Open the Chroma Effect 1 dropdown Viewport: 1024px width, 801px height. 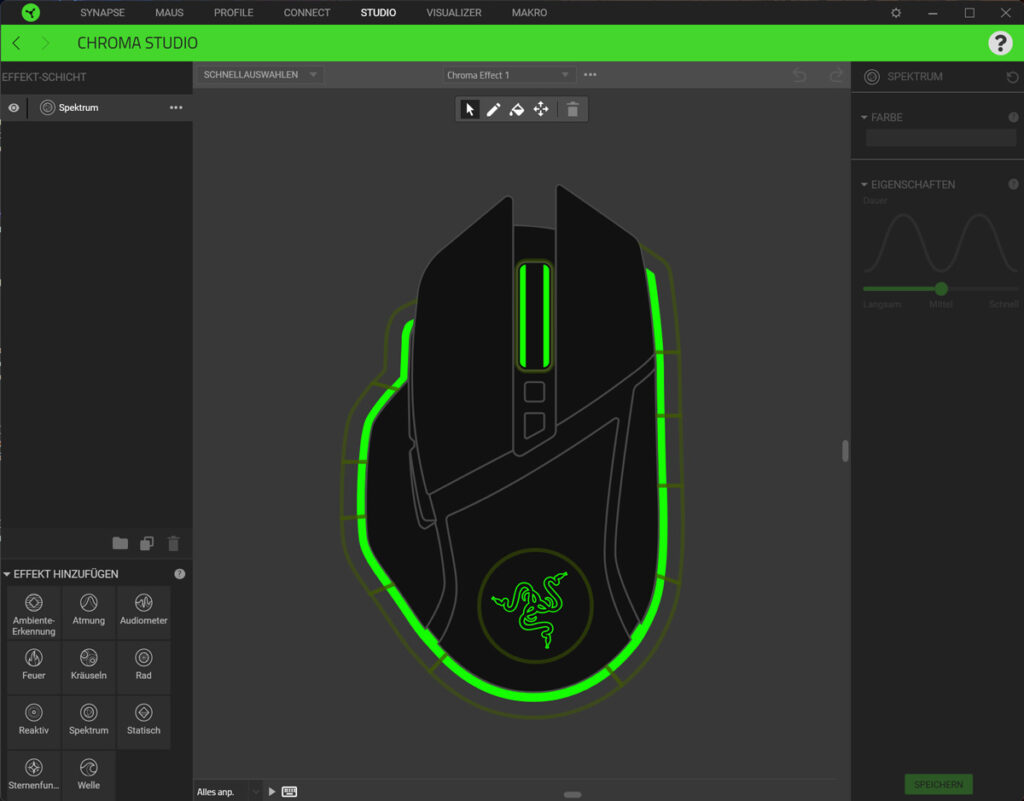tap(506, 74)
